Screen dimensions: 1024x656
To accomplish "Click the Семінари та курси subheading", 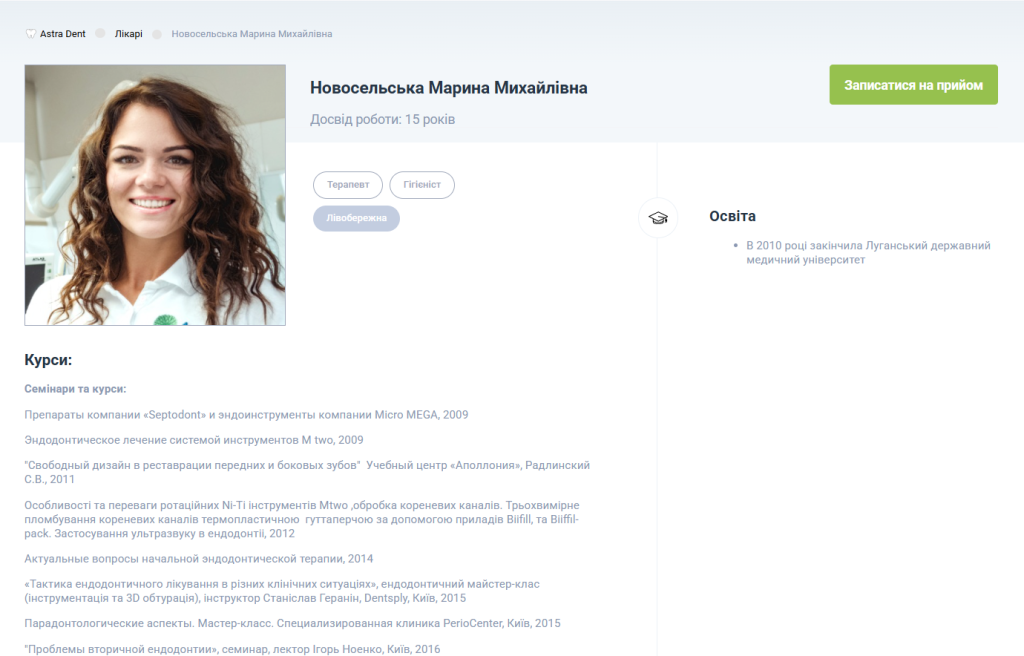I will 76,389.
